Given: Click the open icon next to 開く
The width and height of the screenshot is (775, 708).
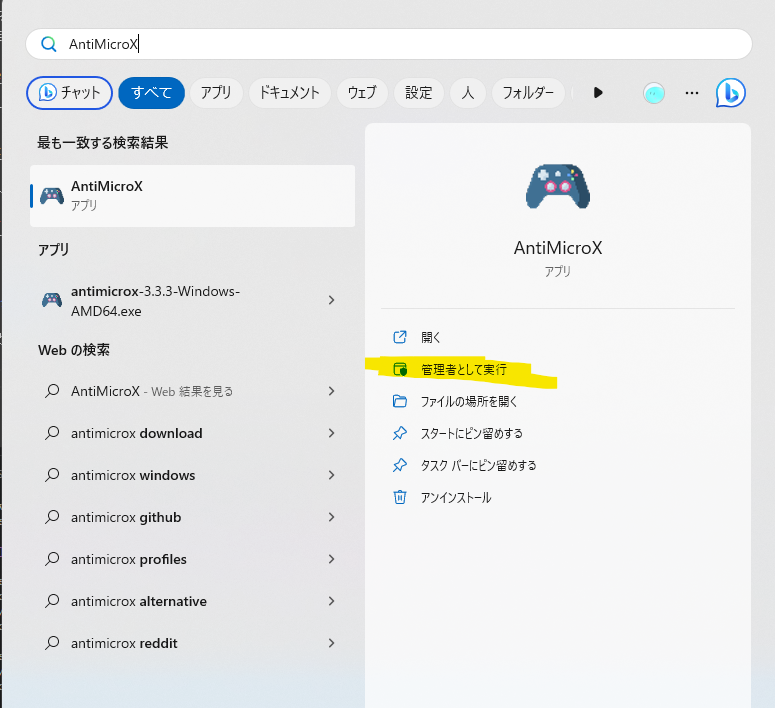Looking at the screenshot, I should pos(399,337).
